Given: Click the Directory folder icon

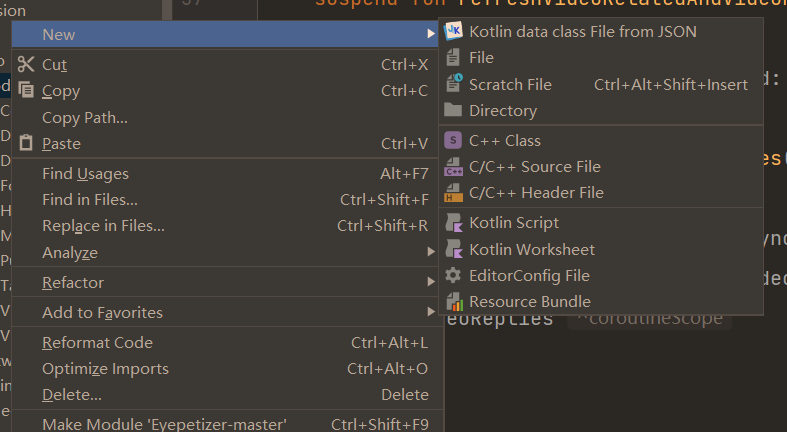Looking at the screenshot, I should [453, 110].
